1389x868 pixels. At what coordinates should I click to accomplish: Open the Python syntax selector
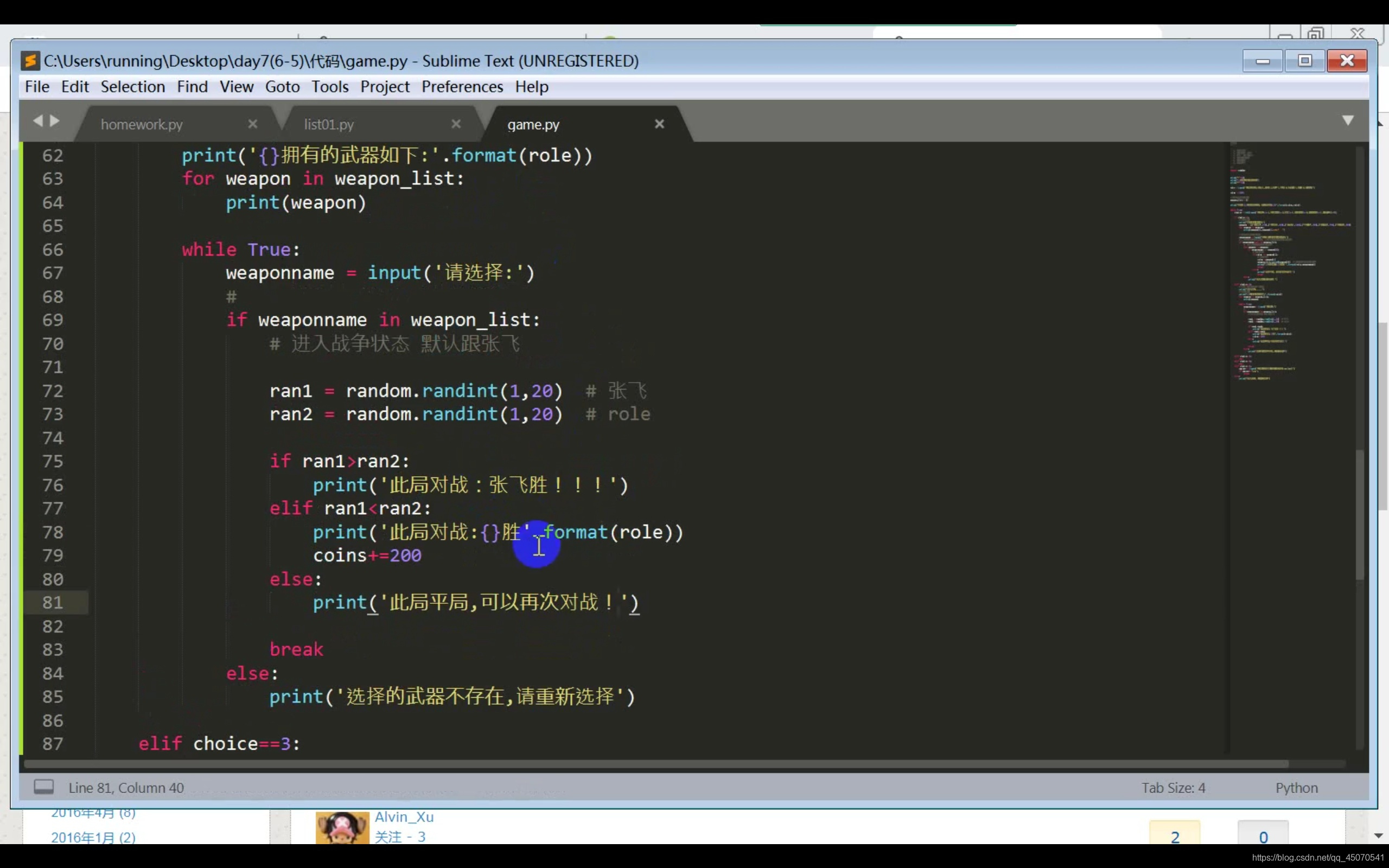click(1296, 788)
